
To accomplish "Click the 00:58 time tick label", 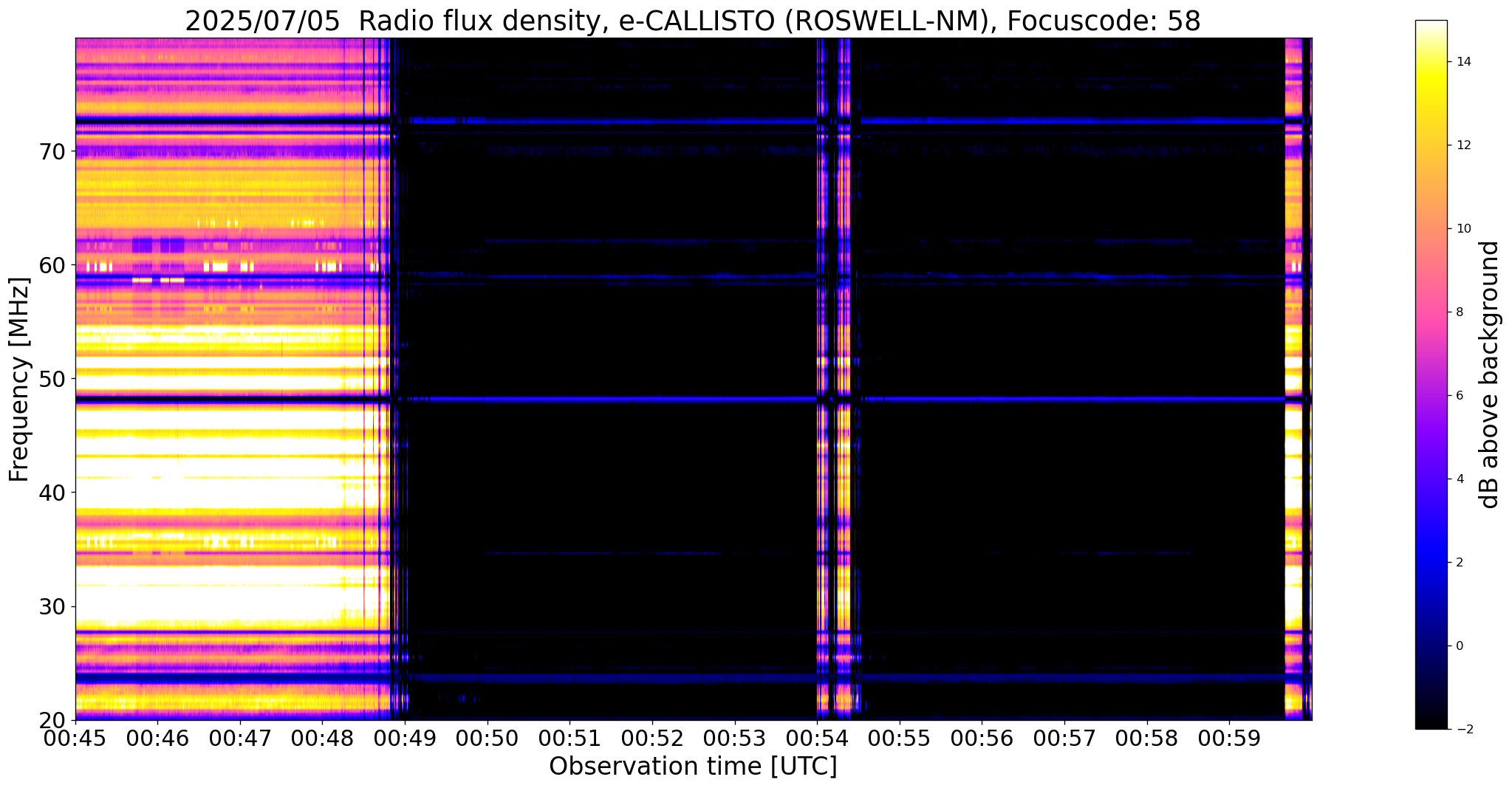I will pos(1146,738).
